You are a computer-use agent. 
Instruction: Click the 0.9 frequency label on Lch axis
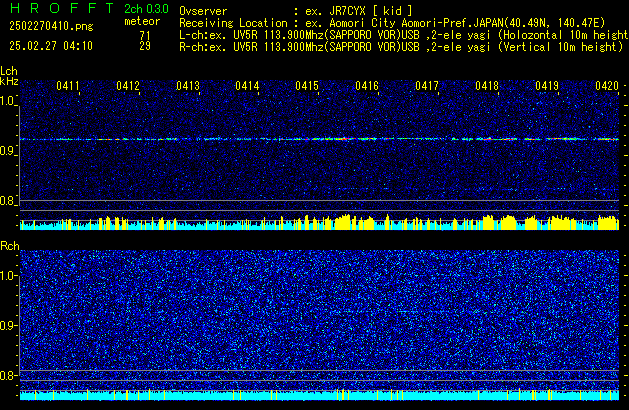pyautogui.click(x=7, y=151)
